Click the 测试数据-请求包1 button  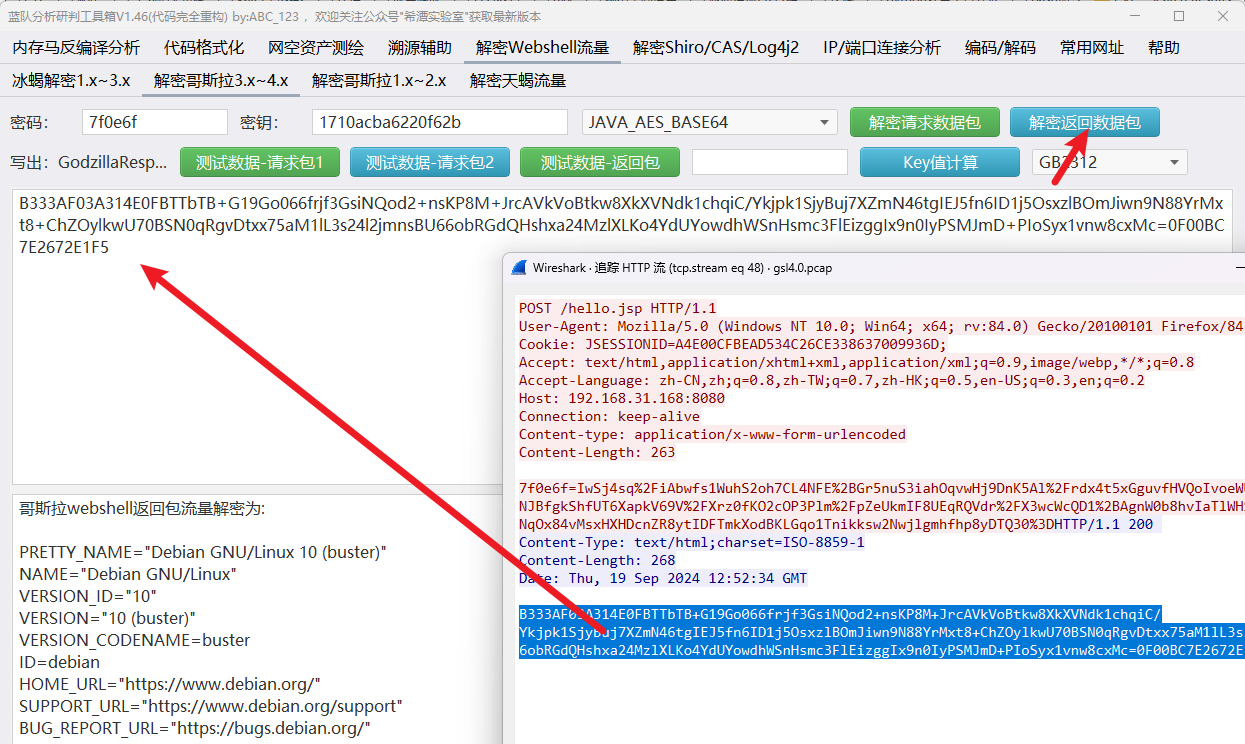click(x=260, y=162)
